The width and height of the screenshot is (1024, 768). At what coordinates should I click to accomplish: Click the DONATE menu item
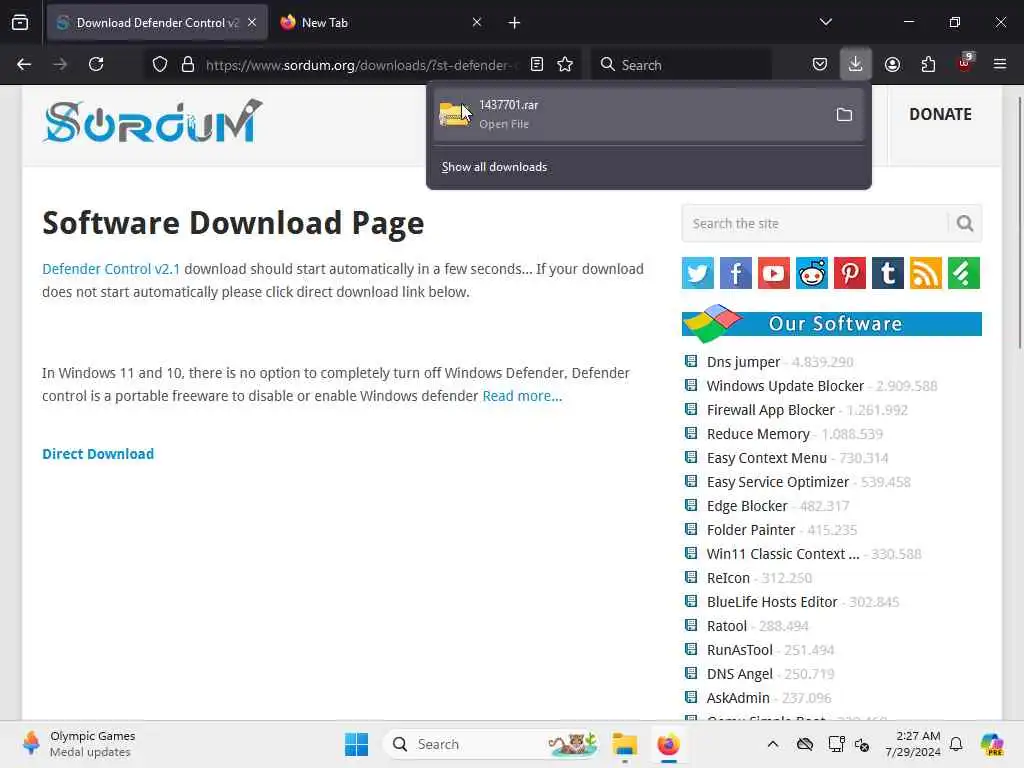(x=940, y=114)
